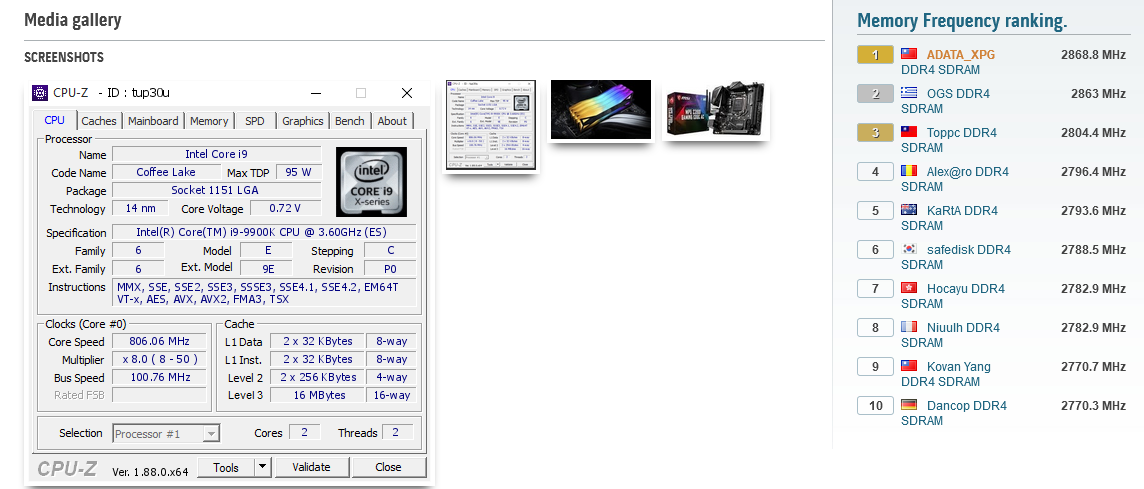The width and height of the screenshot is (1144, 489).
Task: Click the rank 10 badge
Action: pyautogui.click(x=875, y=405)
